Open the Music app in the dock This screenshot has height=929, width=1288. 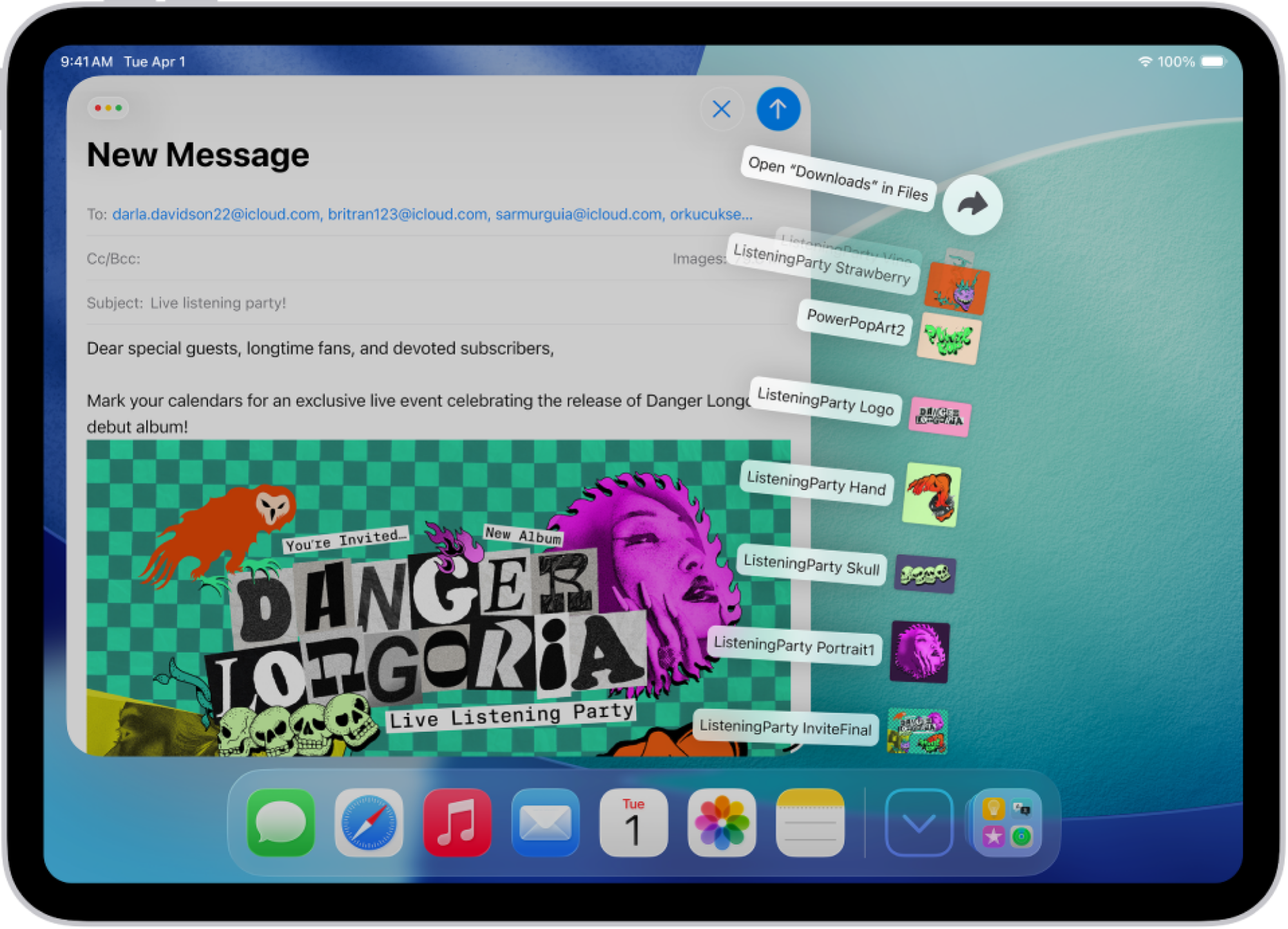click(457, 823)
